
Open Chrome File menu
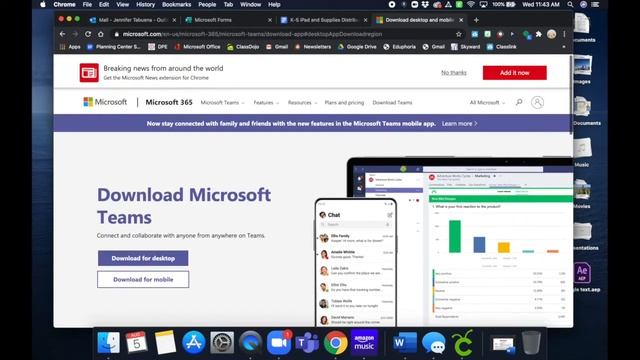87,4
